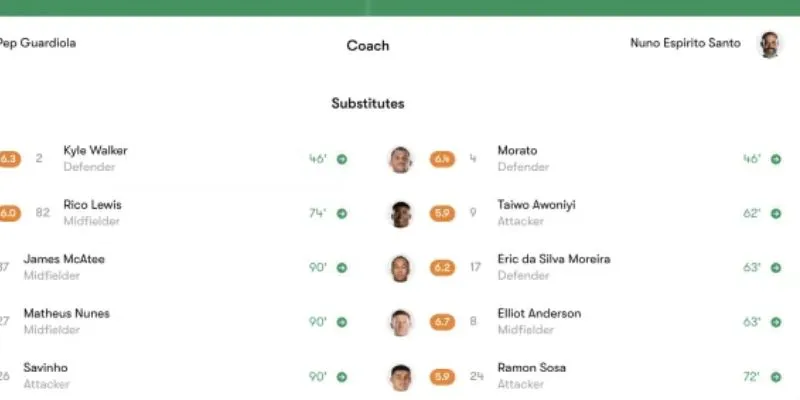Click the substitution arrow next to Rico Lewis
This screenshot has width=800, height=400.
click(342, 213)
